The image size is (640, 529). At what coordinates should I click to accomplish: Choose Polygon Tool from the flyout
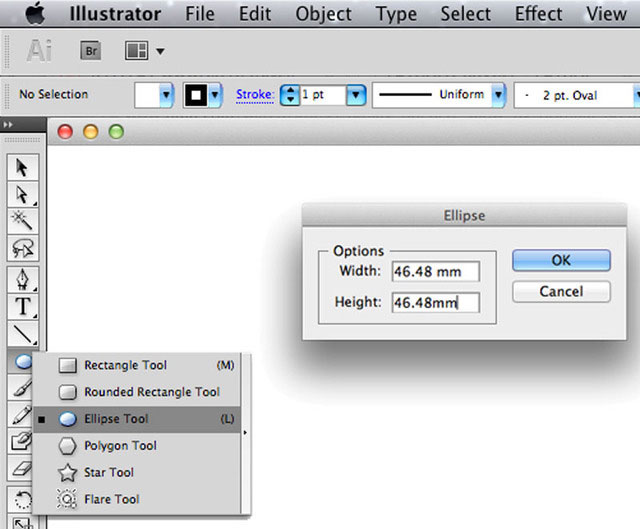[x=136, y=446]
